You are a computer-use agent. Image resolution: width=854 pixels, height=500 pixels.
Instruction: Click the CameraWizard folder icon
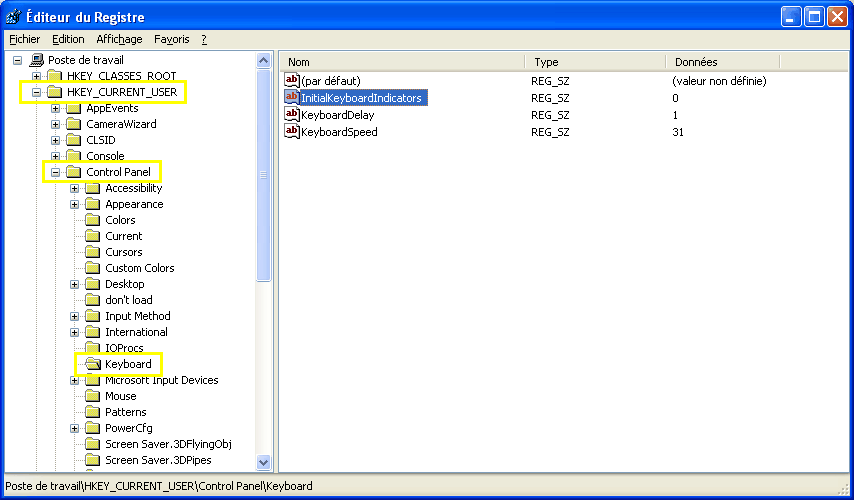74,124
